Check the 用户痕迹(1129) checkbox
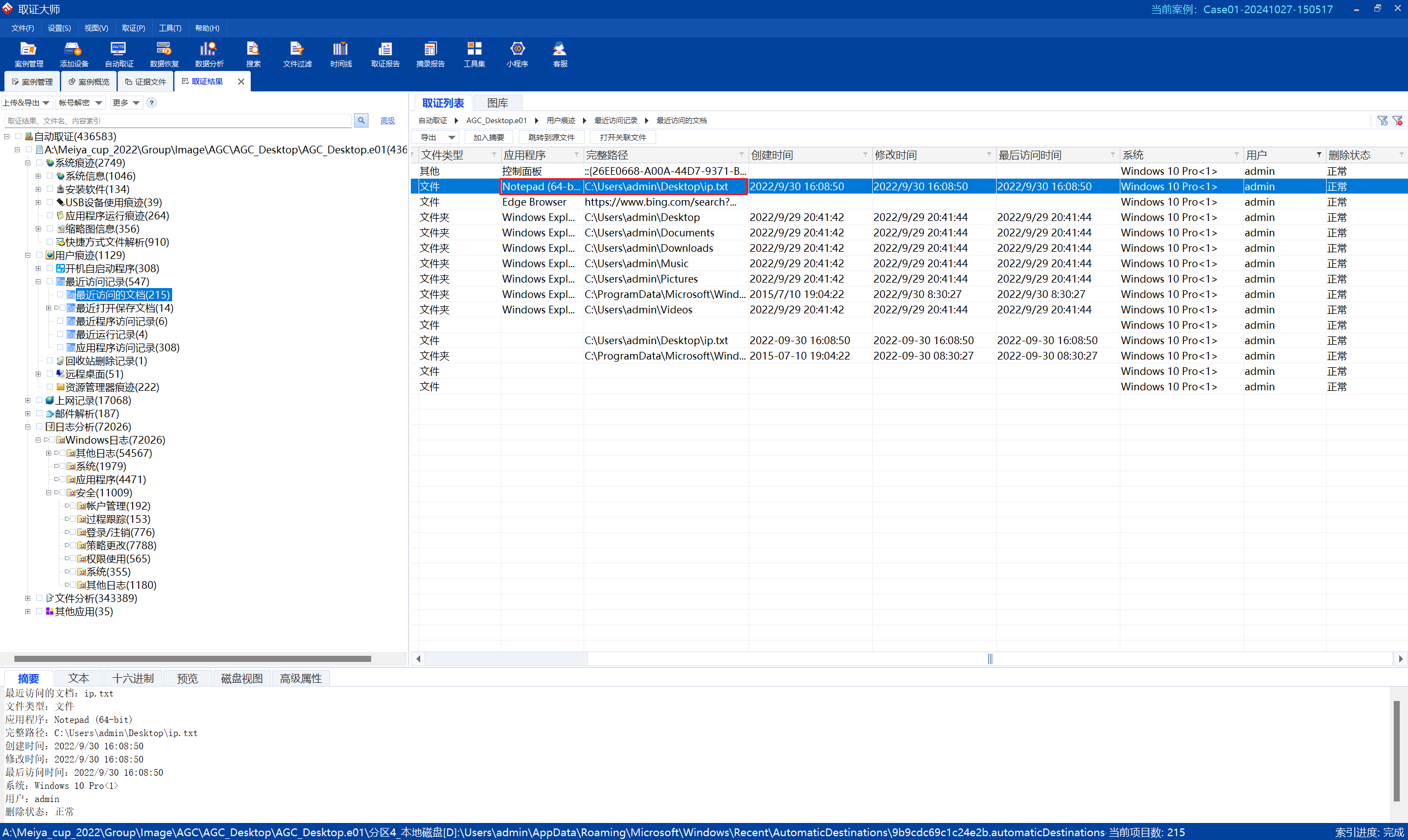 point(39,255)
